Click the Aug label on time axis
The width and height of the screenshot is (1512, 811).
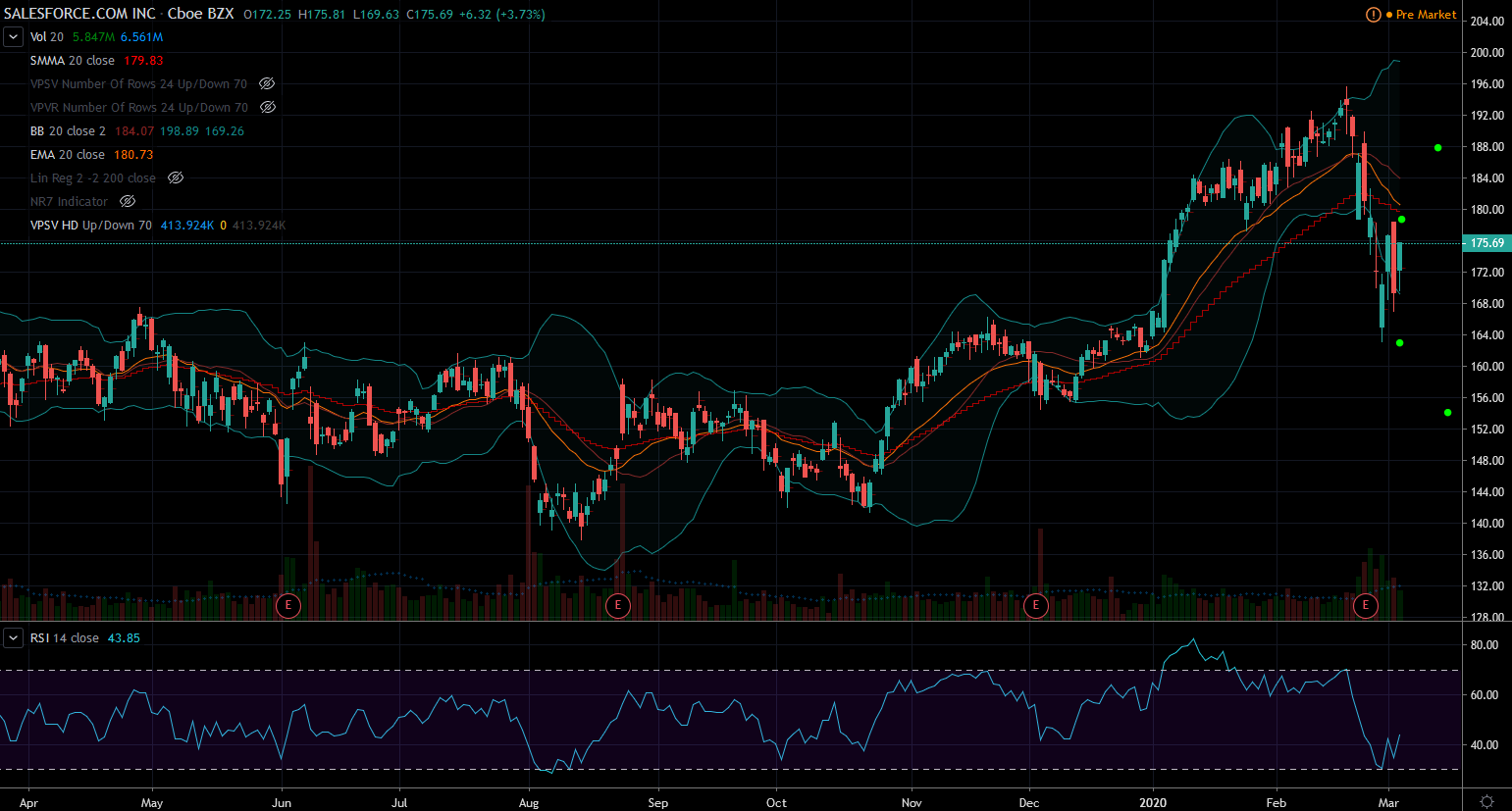pos(529,803)
